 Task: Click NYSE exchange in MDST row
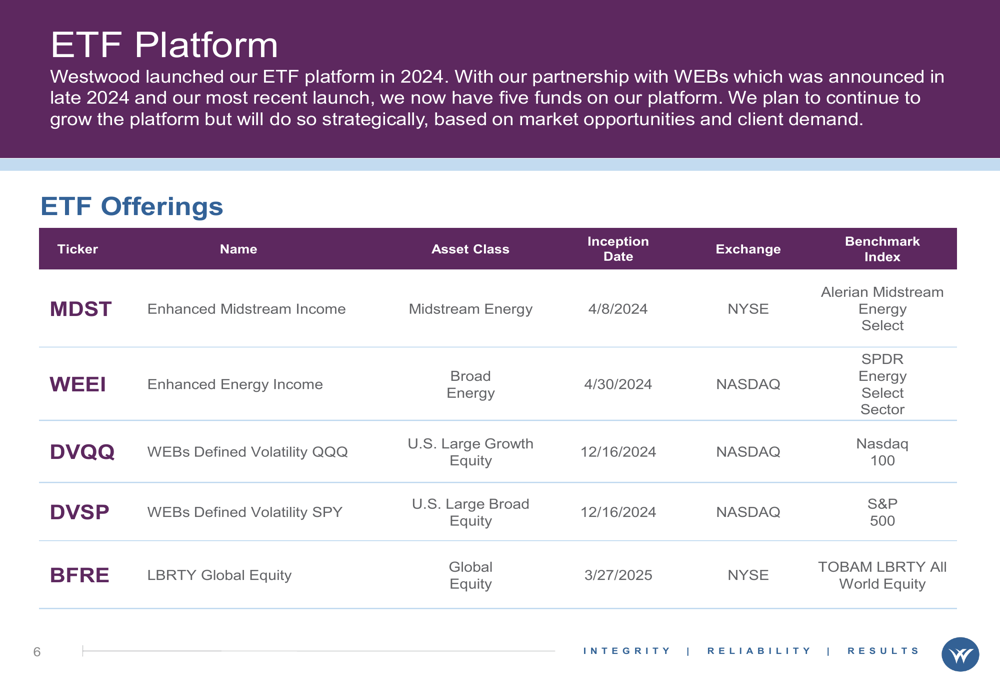tap(748, 309)
